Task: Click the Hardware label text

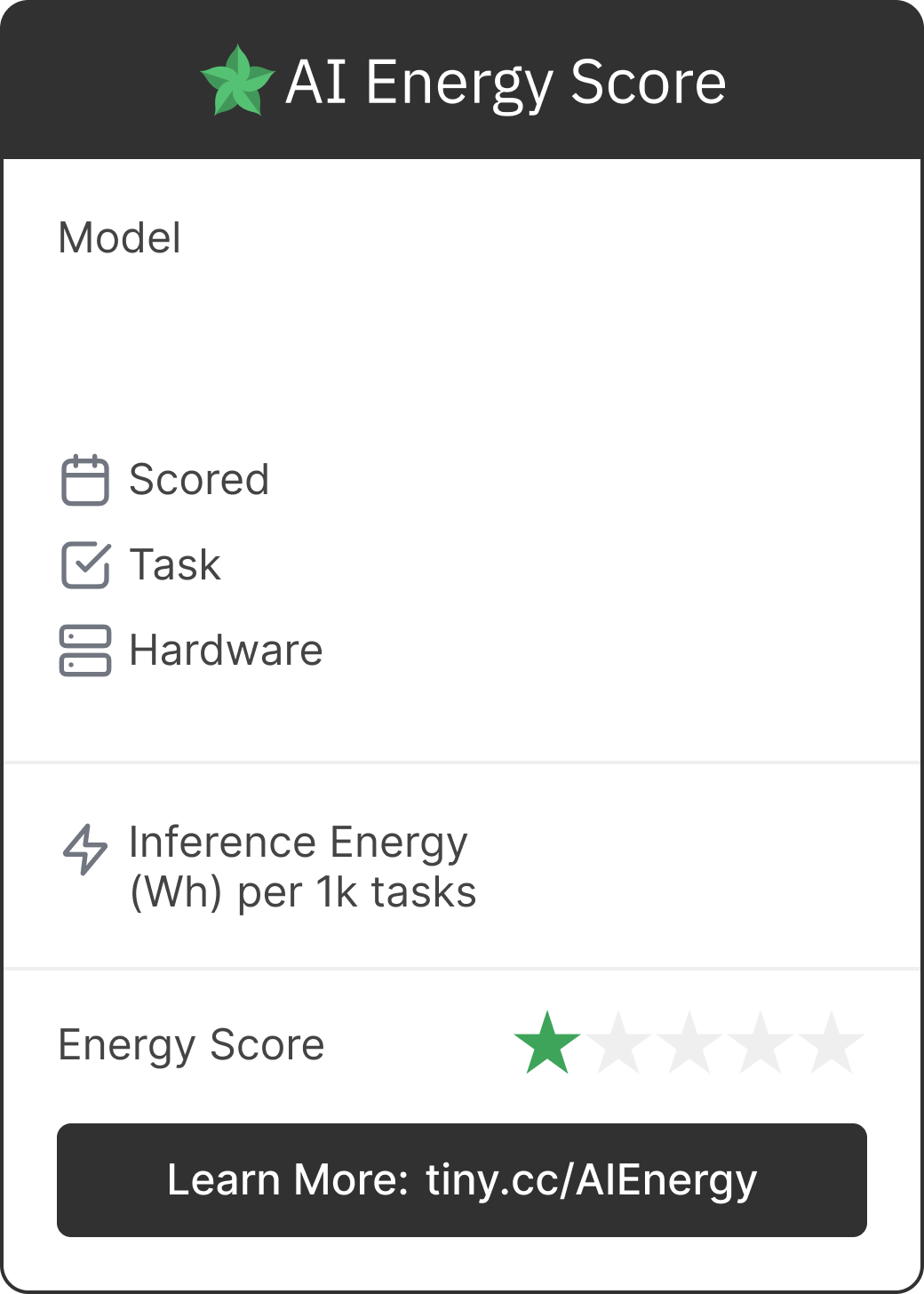Action: pos(226,651)
